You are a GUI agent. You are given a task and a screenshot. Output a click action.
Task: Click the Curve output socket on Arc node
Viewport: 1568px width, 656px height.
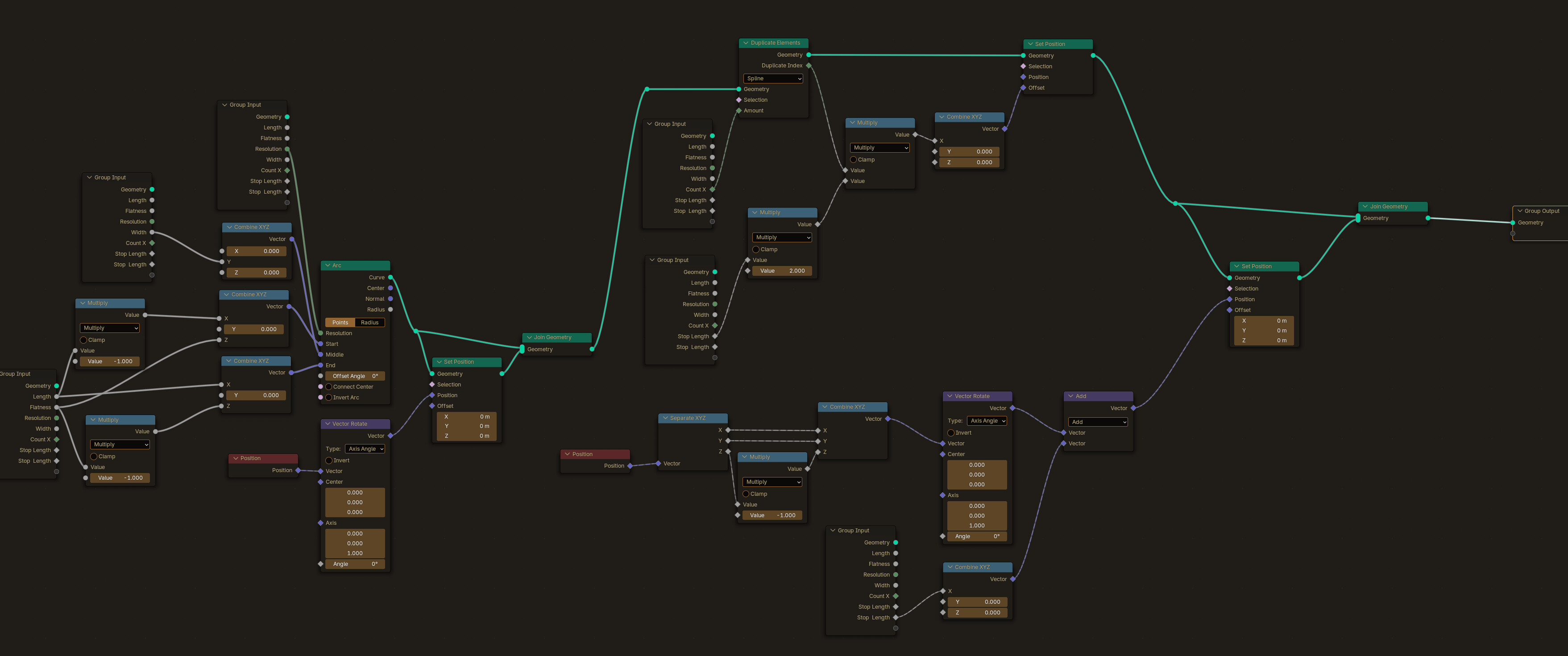390,278
